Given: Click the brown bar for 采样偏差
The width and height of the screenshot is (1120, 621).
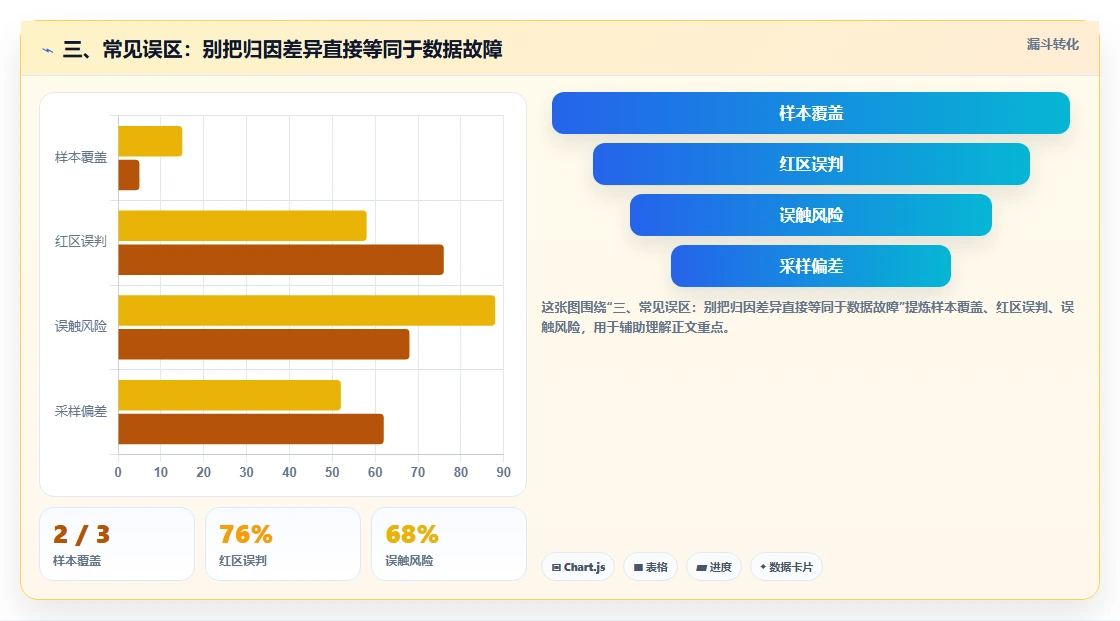Looking at the screenshot, I should click(251, 429).
